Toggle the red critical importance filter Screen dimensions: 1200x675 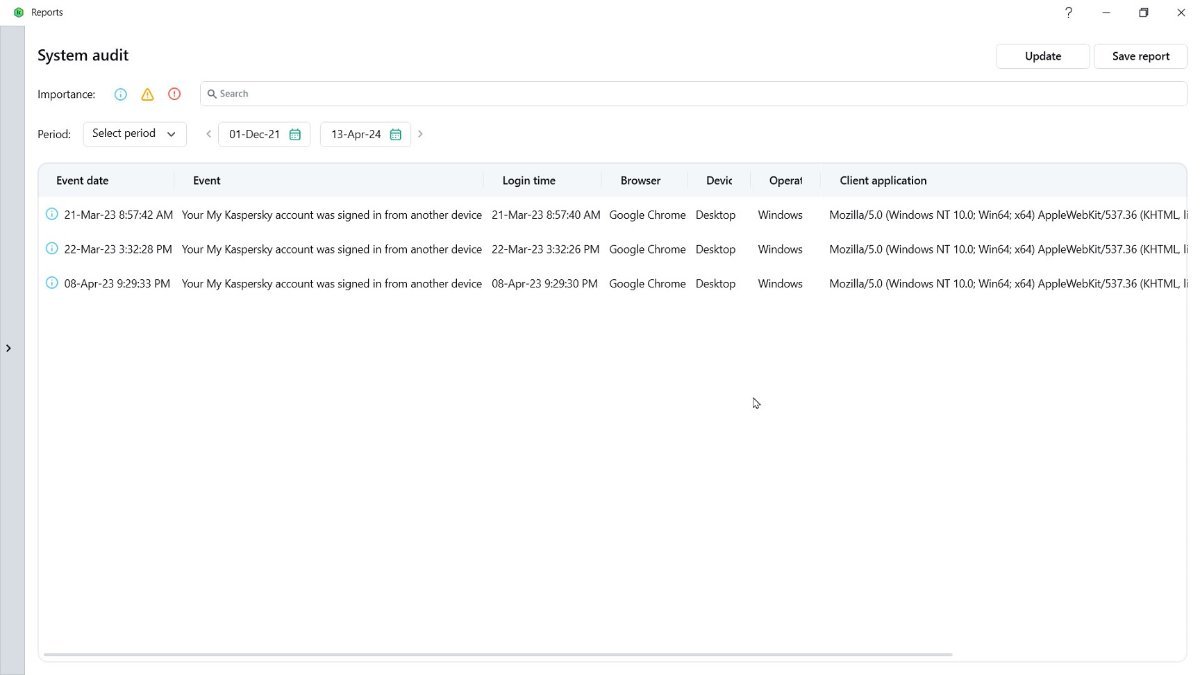174,94
